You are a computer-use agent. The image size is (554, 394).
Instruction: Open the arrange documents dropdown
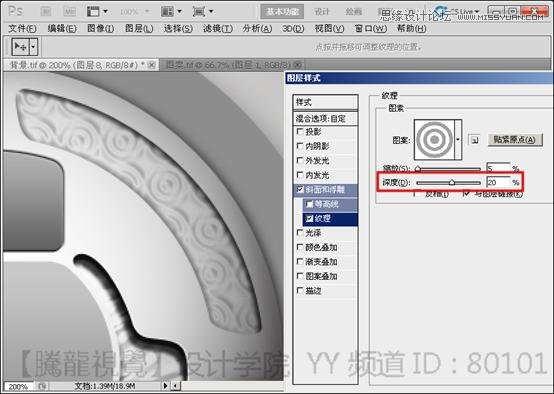pyautogui.click(x=171, y=12)
